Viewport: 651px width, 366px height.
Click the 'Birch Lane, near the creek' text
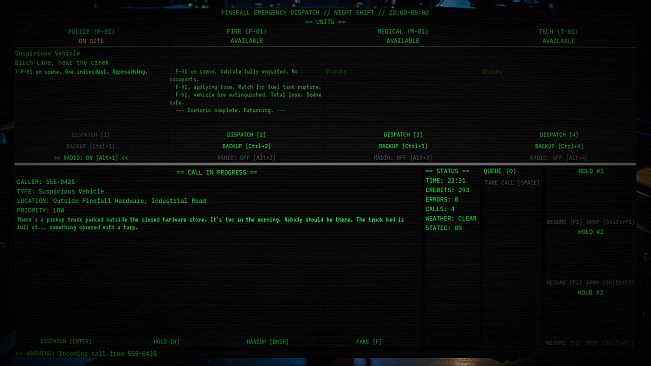click(x=62, y=63)
